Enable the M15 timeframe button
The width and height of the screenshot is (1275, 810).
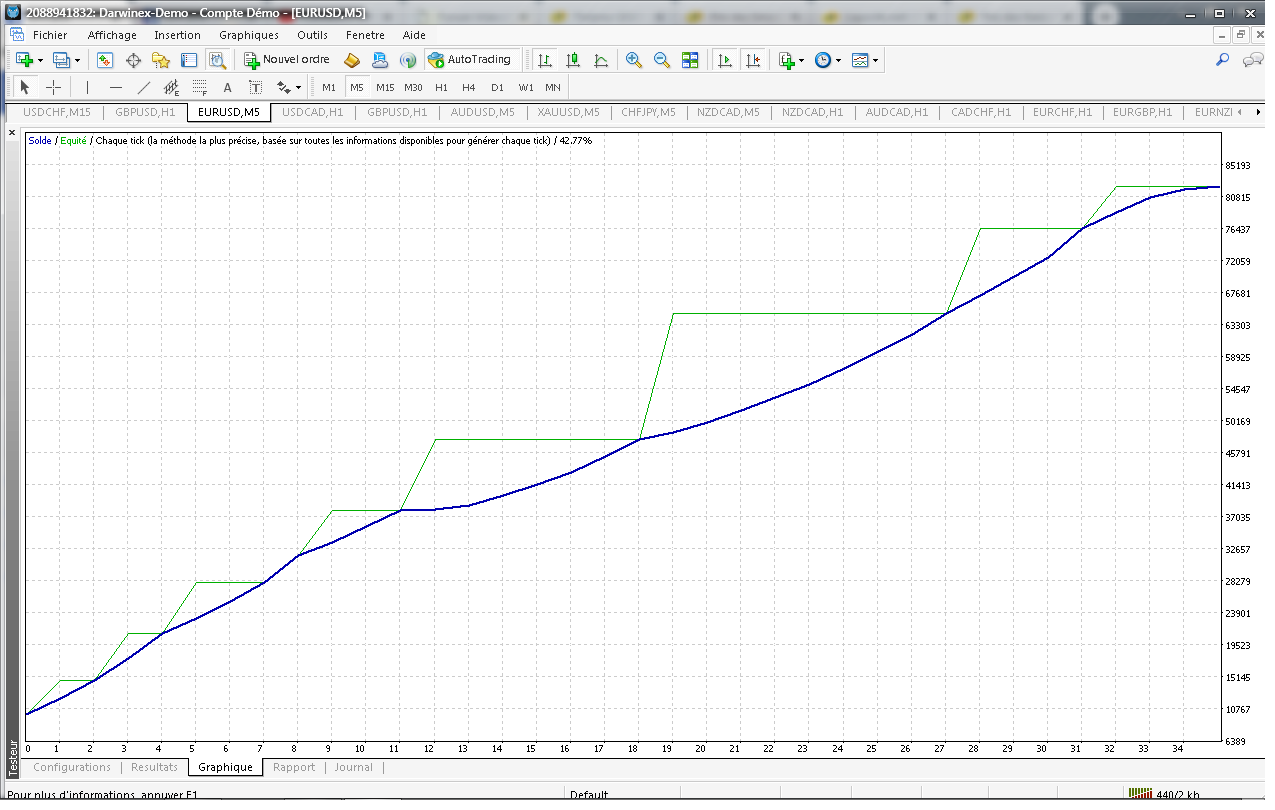(x=385, y=87)
